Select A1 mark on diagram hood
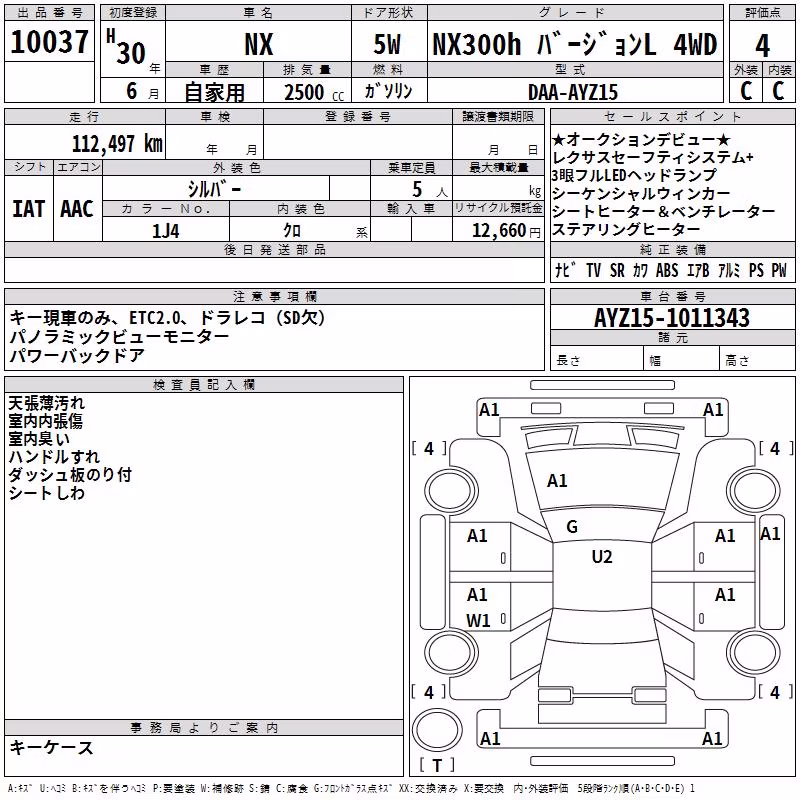 tap(557, 481)
